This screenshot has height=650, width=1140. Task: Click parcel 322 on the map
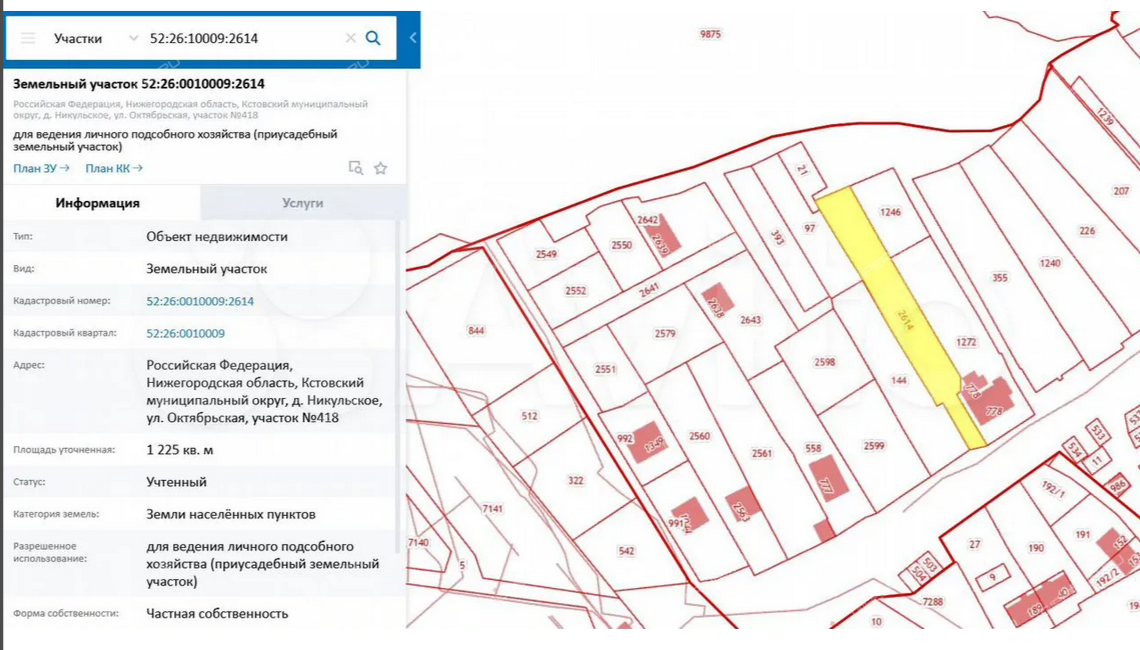pos(575,480)
